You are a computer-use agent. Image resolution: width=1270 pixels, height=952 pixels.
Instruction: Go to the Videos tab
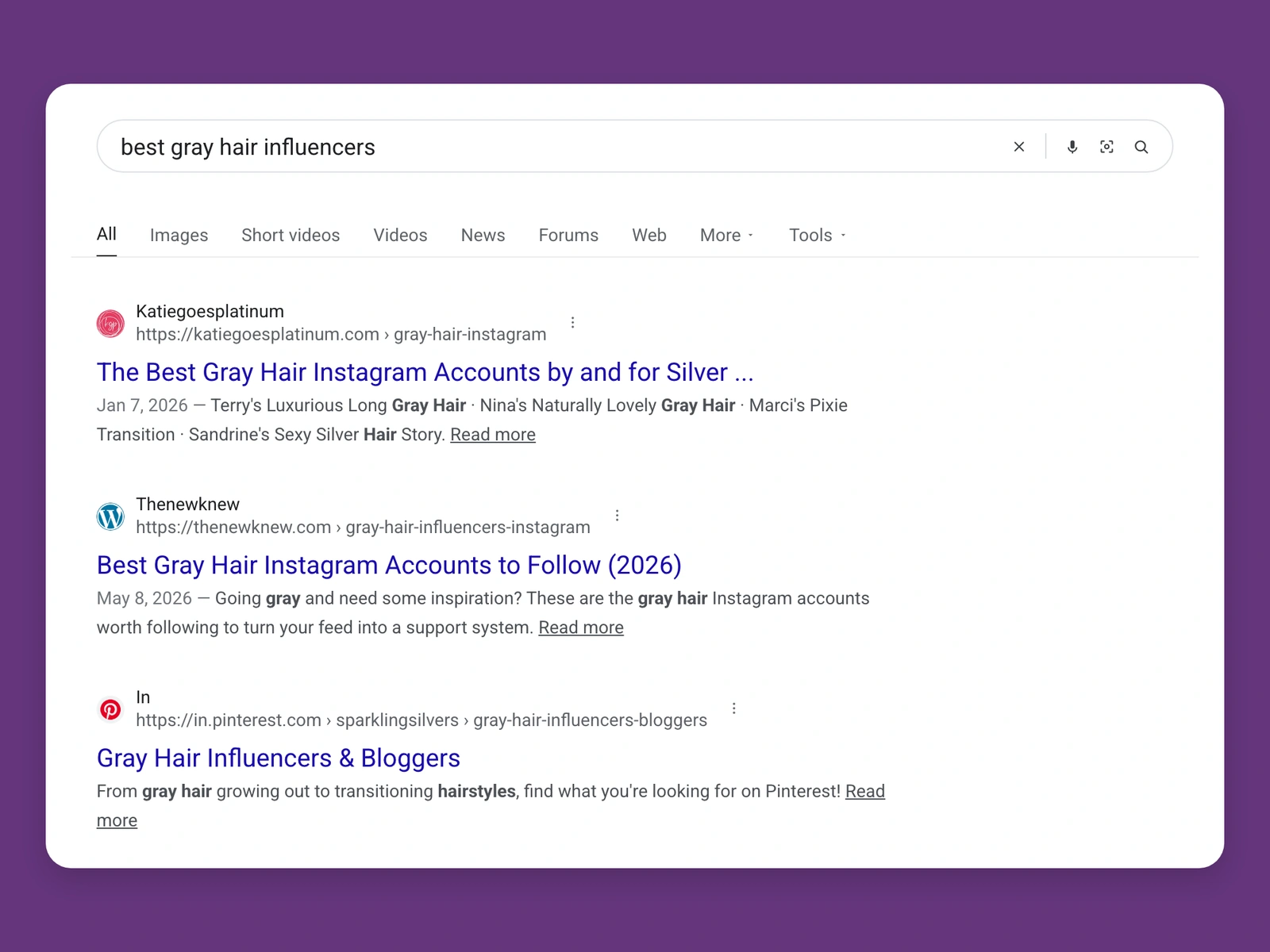coord(400,235)
